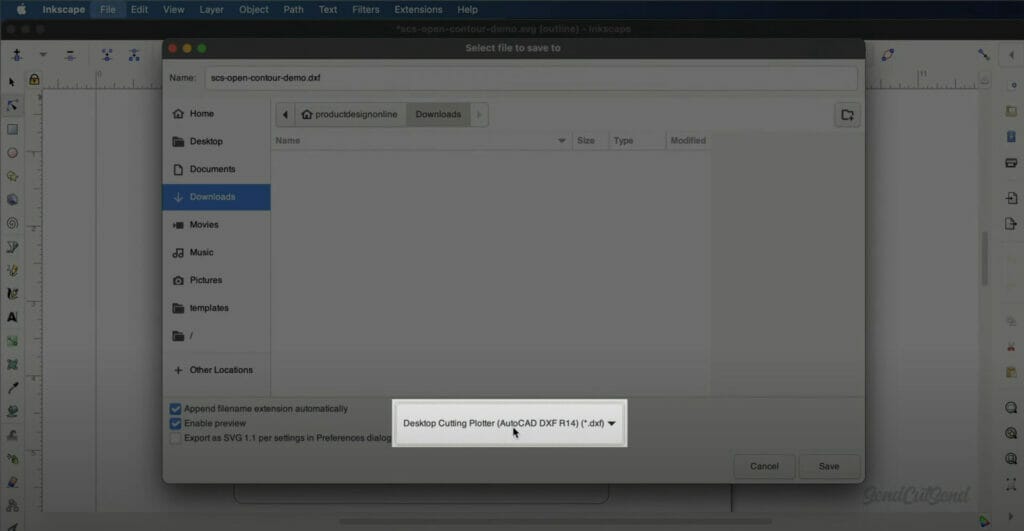
Task: Select the Spiral tool
Action: click(x=13, y=223)
